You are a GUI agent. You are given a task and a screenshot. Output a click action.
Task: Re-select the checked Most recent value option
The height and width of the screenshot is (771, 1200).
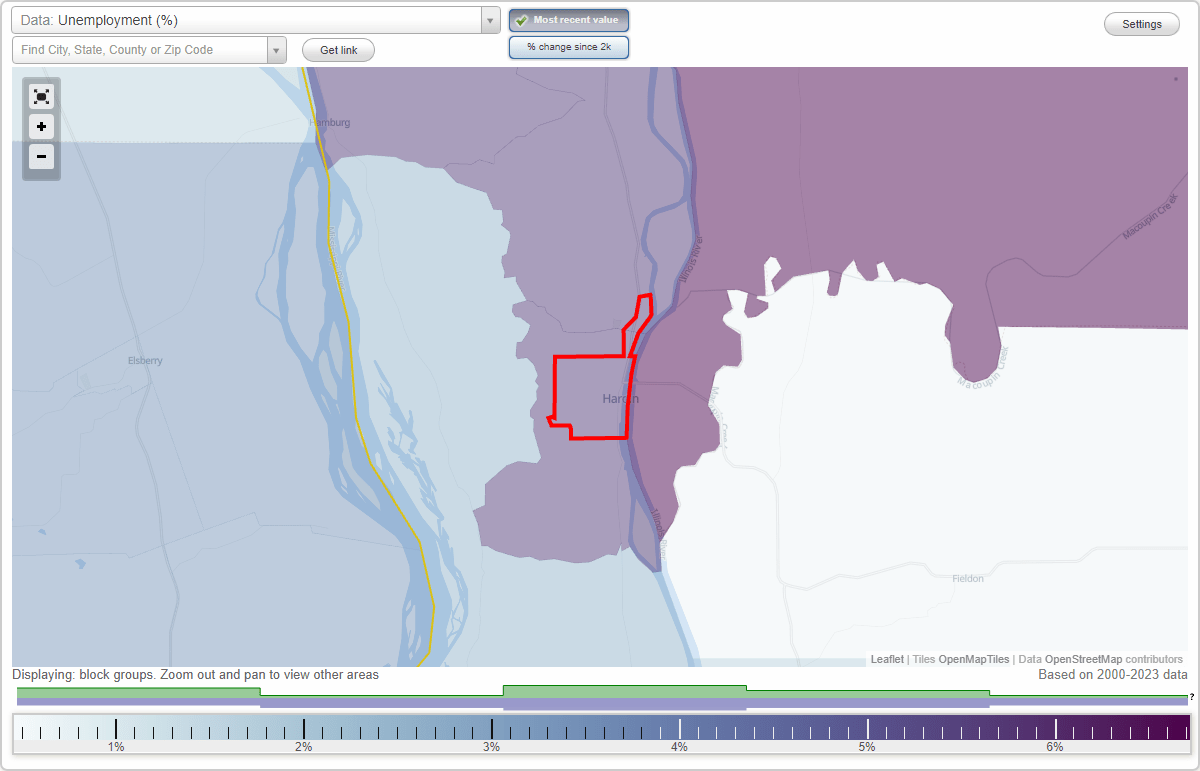click(x=569, y=19)
